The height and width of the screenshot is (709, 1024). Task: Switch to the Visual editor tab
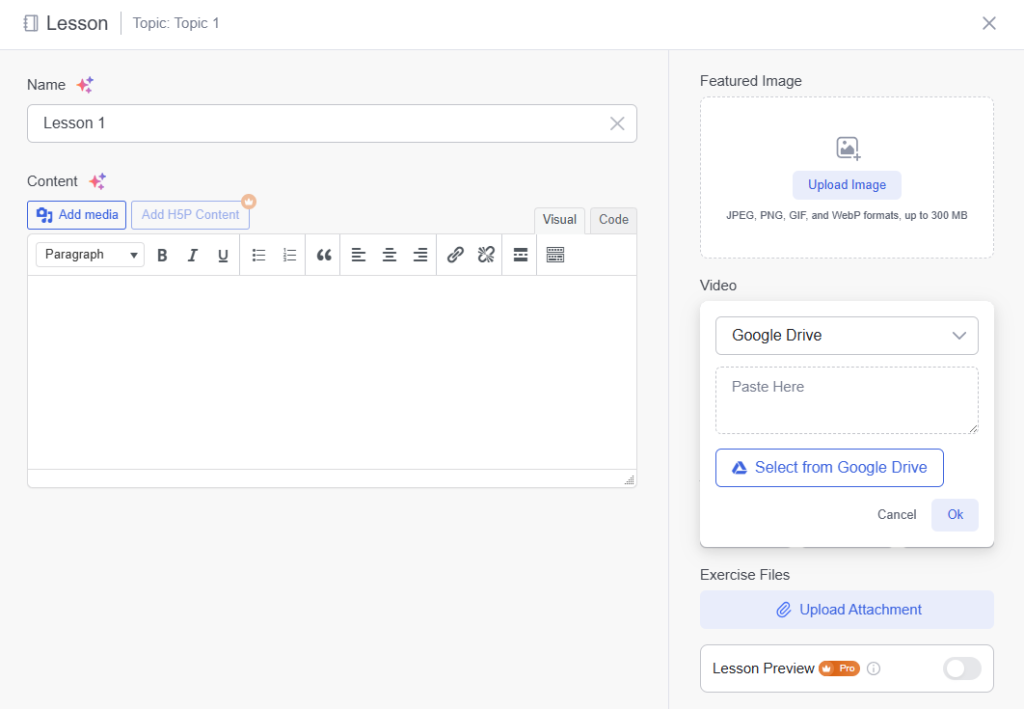[x=560, y=220]
